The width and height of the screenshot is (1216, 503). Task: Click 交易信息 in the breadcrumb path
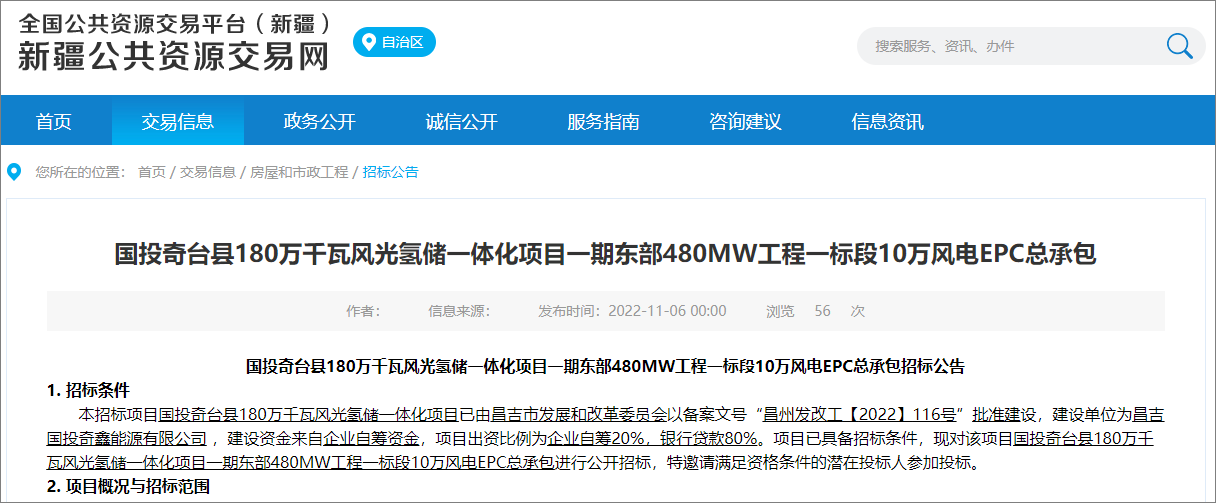point(208,172)
